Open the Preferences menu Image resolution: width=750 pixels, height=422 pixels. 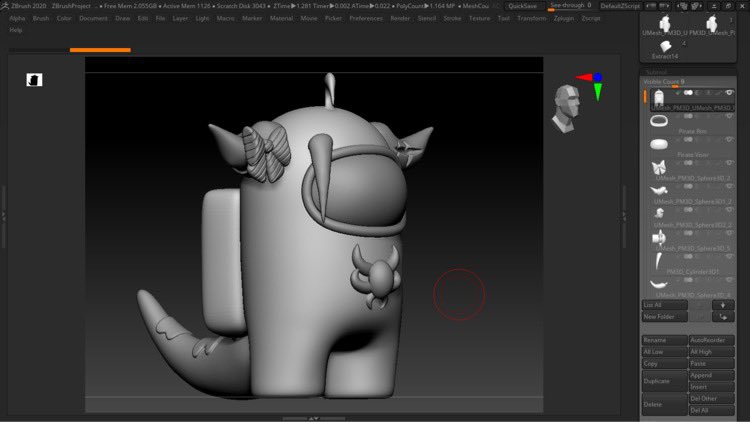pos(366,18)
